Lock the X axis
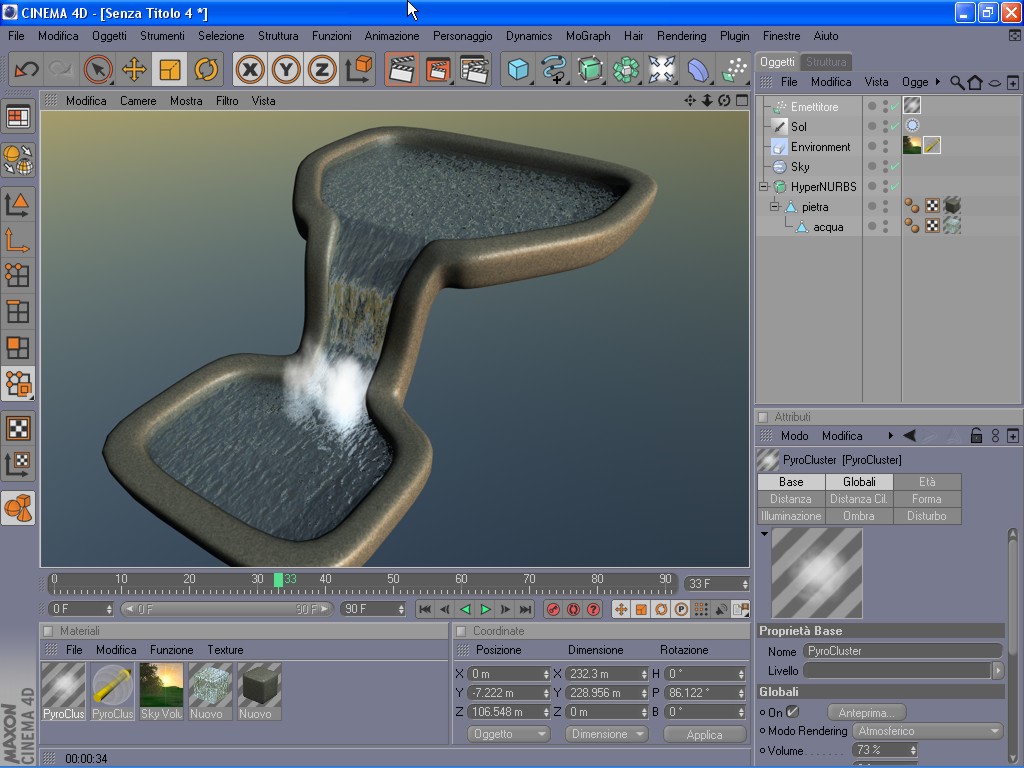 tap(249, 69)
